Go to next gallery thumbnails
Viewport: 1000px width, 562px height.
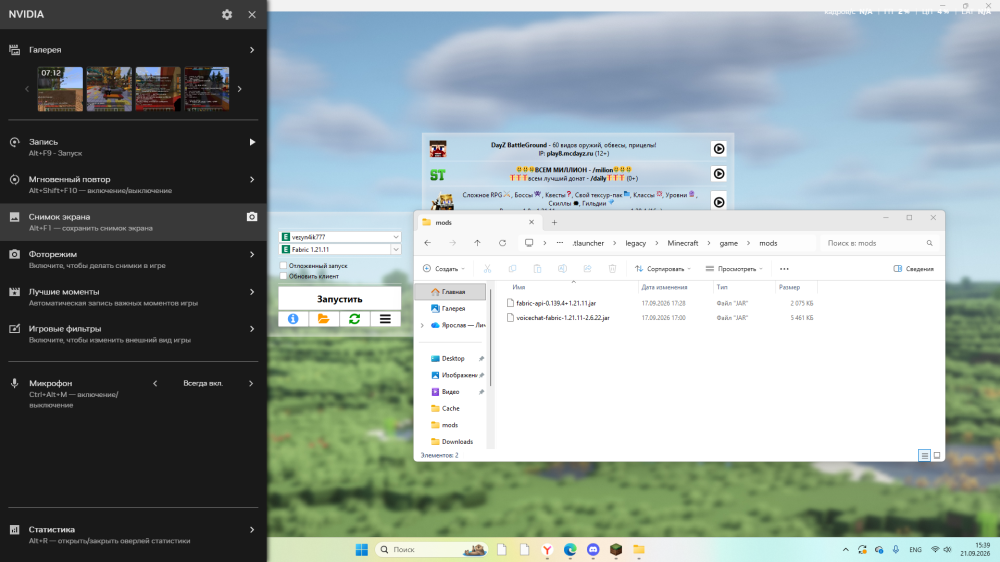[240, 89]
